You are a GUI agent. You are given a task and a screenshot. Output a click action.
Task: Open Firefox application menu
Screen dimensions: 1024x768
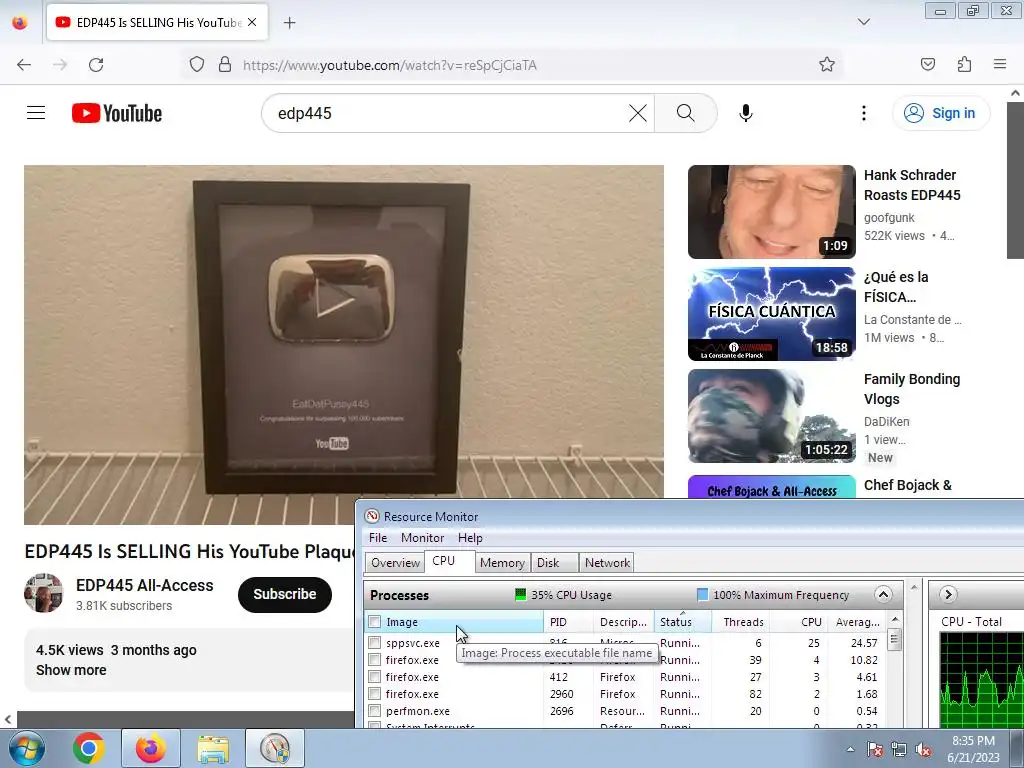click(x=999, y=64)
